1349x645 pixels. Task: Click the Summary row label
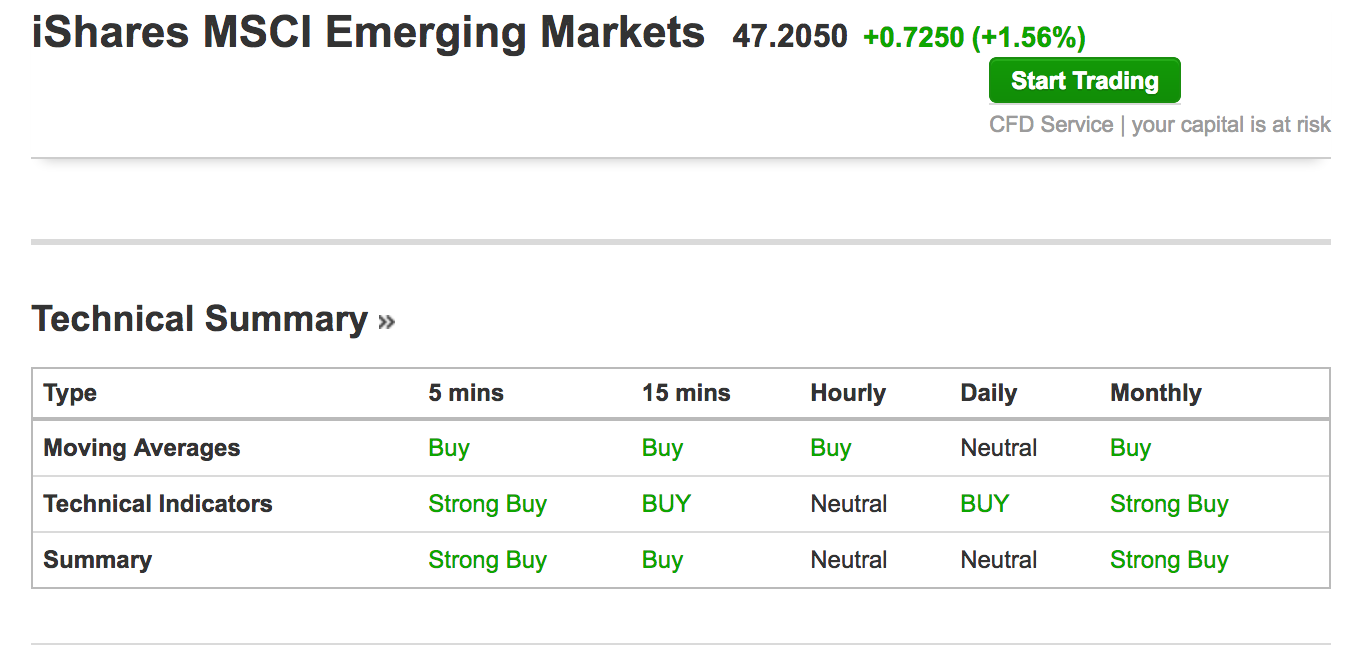[98, 560]
